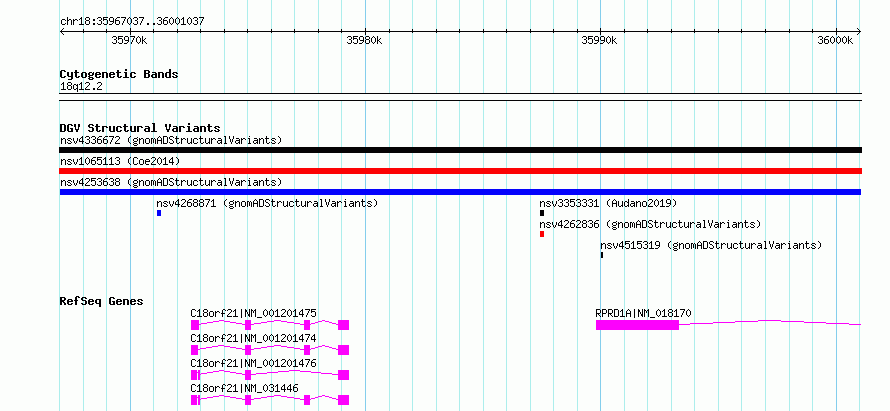This screenshot has height=411, width=890.
Task: Select the small blue nsv4268871 variant marker
Action: click(159, 213)
